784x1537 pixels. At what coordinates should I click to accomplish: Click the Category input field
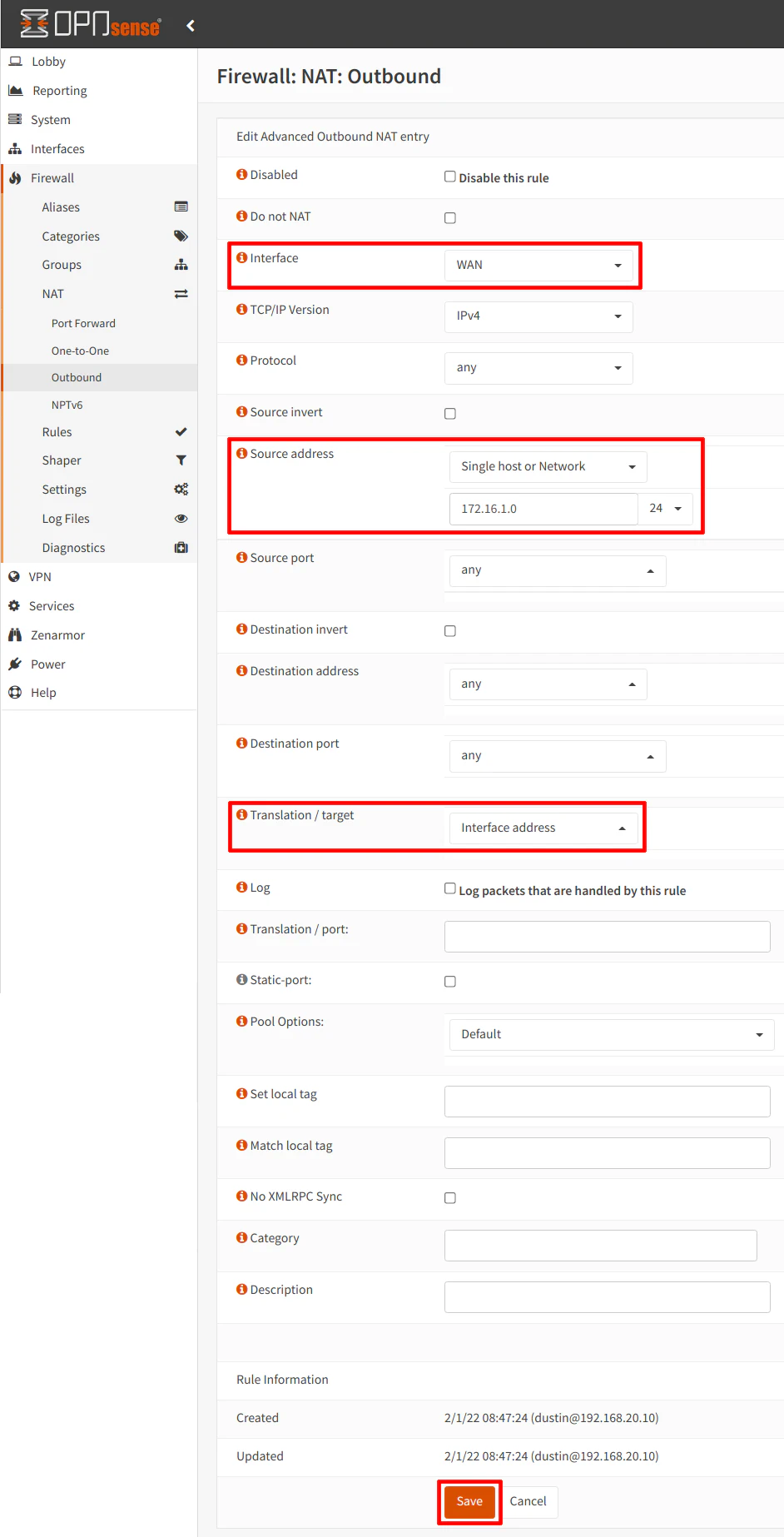[x=600, y=1246]
